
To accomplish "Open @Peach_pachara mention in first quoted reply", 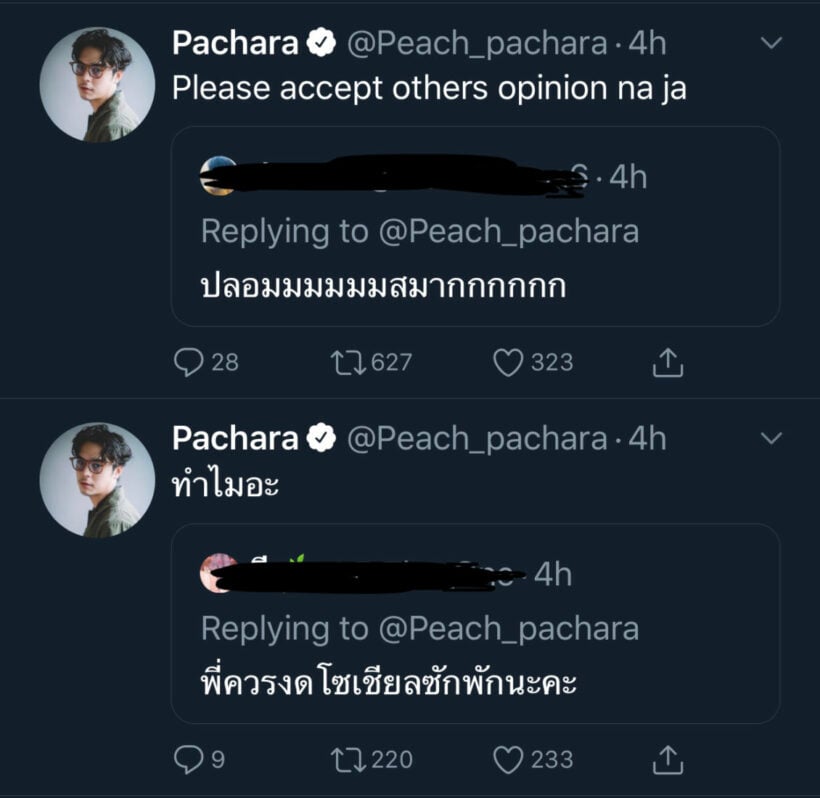I will (508, 231).
